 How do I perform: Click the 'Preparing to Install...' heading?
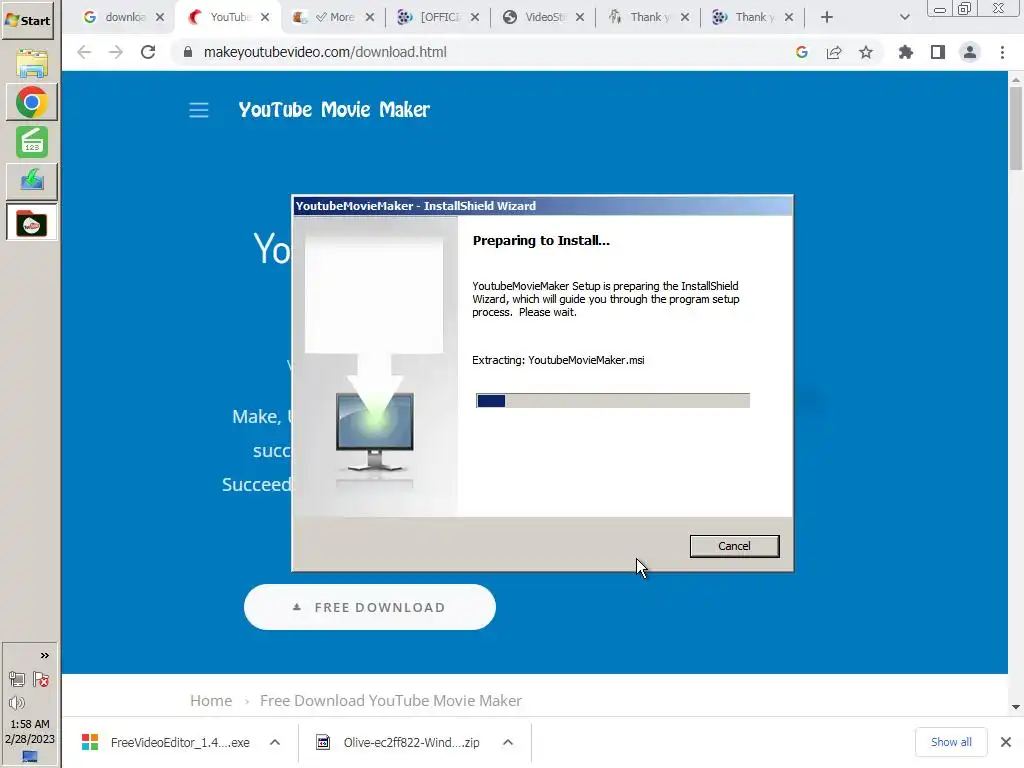pos(541,240)
